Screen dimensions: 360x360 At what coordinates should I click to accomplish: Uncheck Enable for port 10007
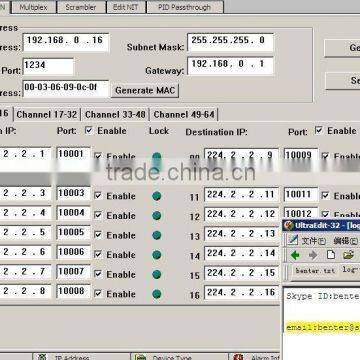[x=98, y=274]
